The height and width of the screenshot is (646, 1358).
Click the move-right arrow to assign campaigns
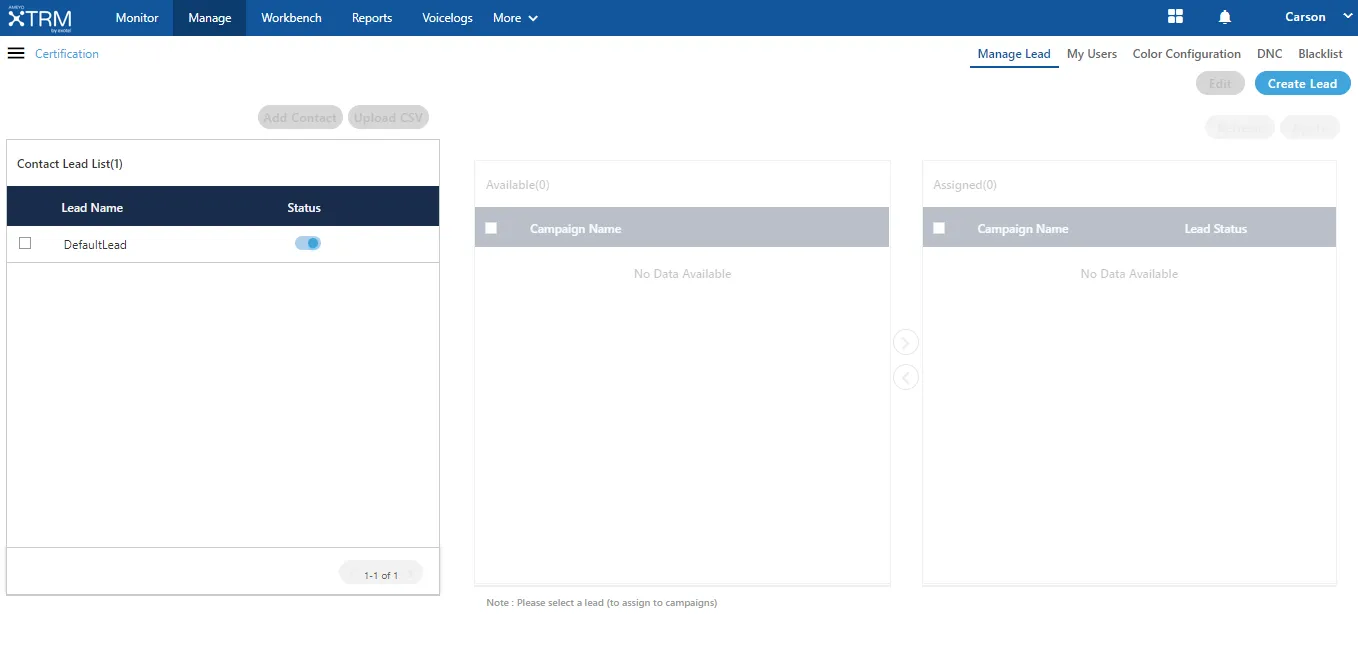[x=905, y=343]
